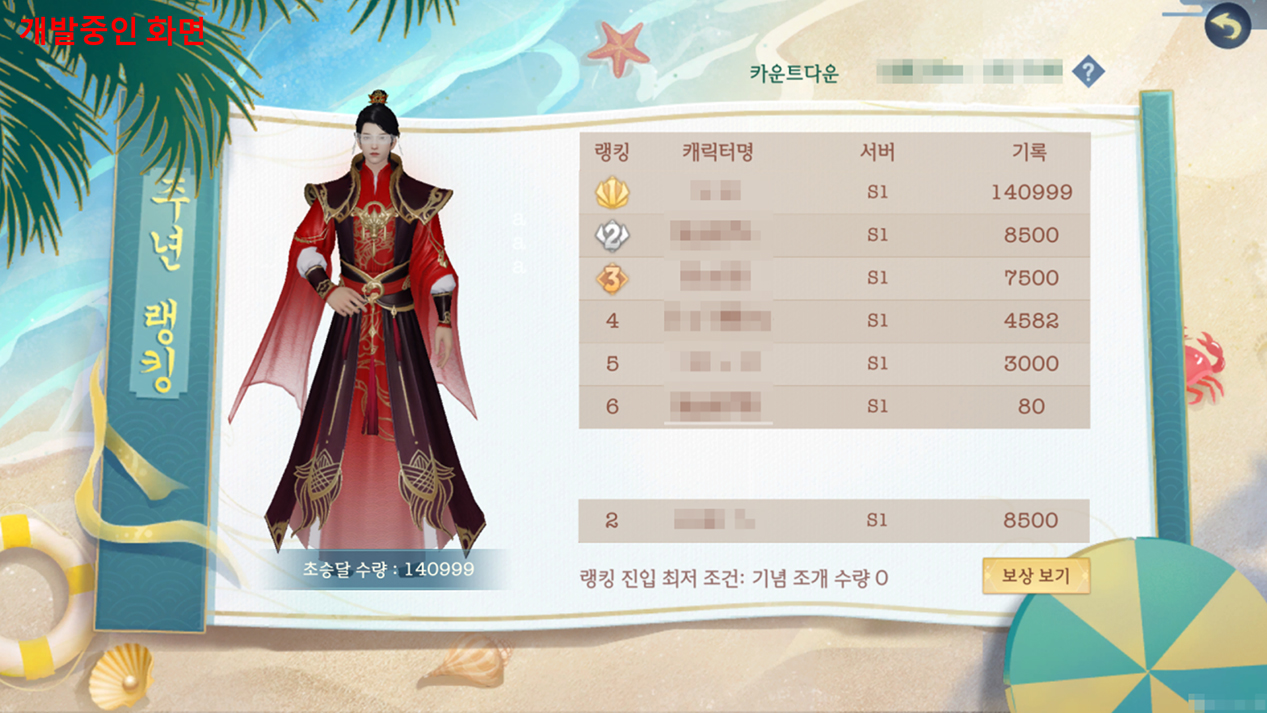This screenshot has height=713, width=1267.
Task: Click the silver second-place rank badge
Action: [612, 235]
